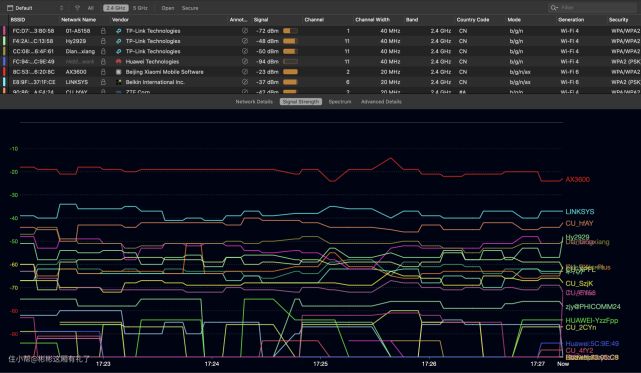The height and width of the screenshot is (373, 641).
Task: Click the 17:25 time marker on the graph
Action: (320, 363)
